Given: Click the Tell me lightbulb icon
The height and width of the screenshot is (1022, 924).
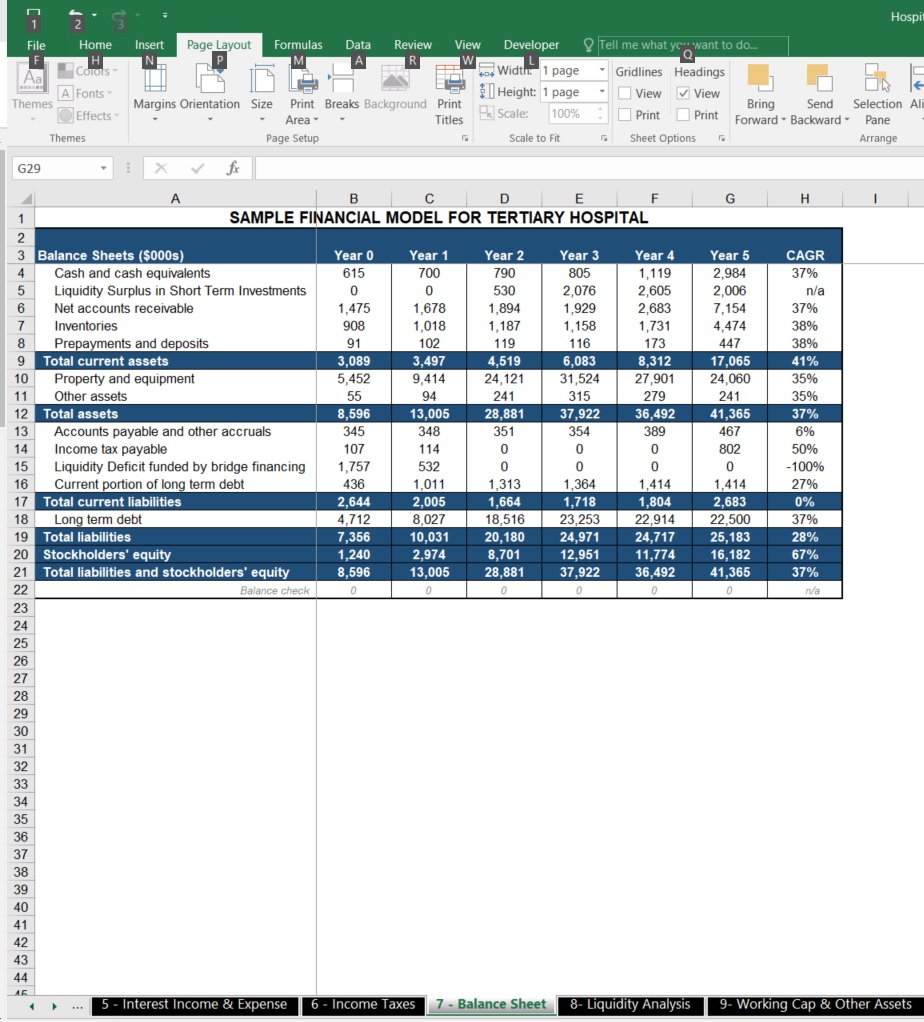Looking at the screenshot, I should click(588, 44).
